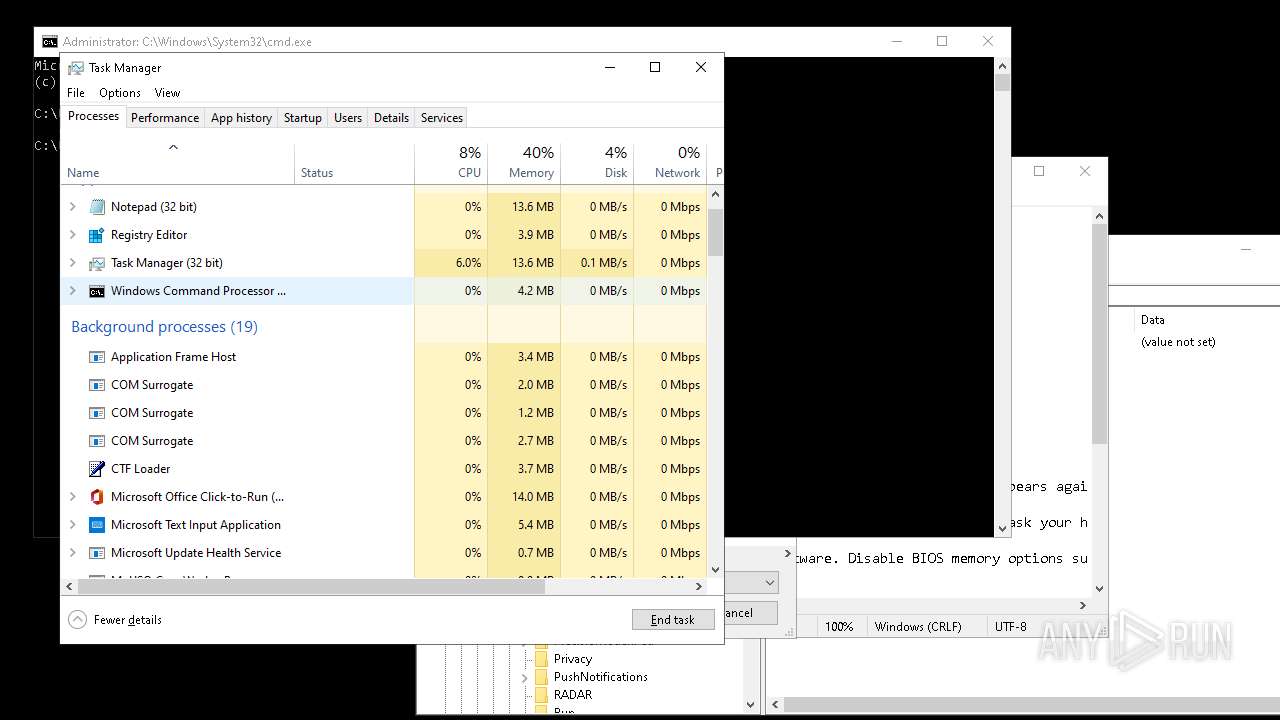Image resolution: width=1280 pixels, height=720 pixels.
Task: Click the Task Manager title bar icon
Action: pyautogui.click(x=76, y=68)
